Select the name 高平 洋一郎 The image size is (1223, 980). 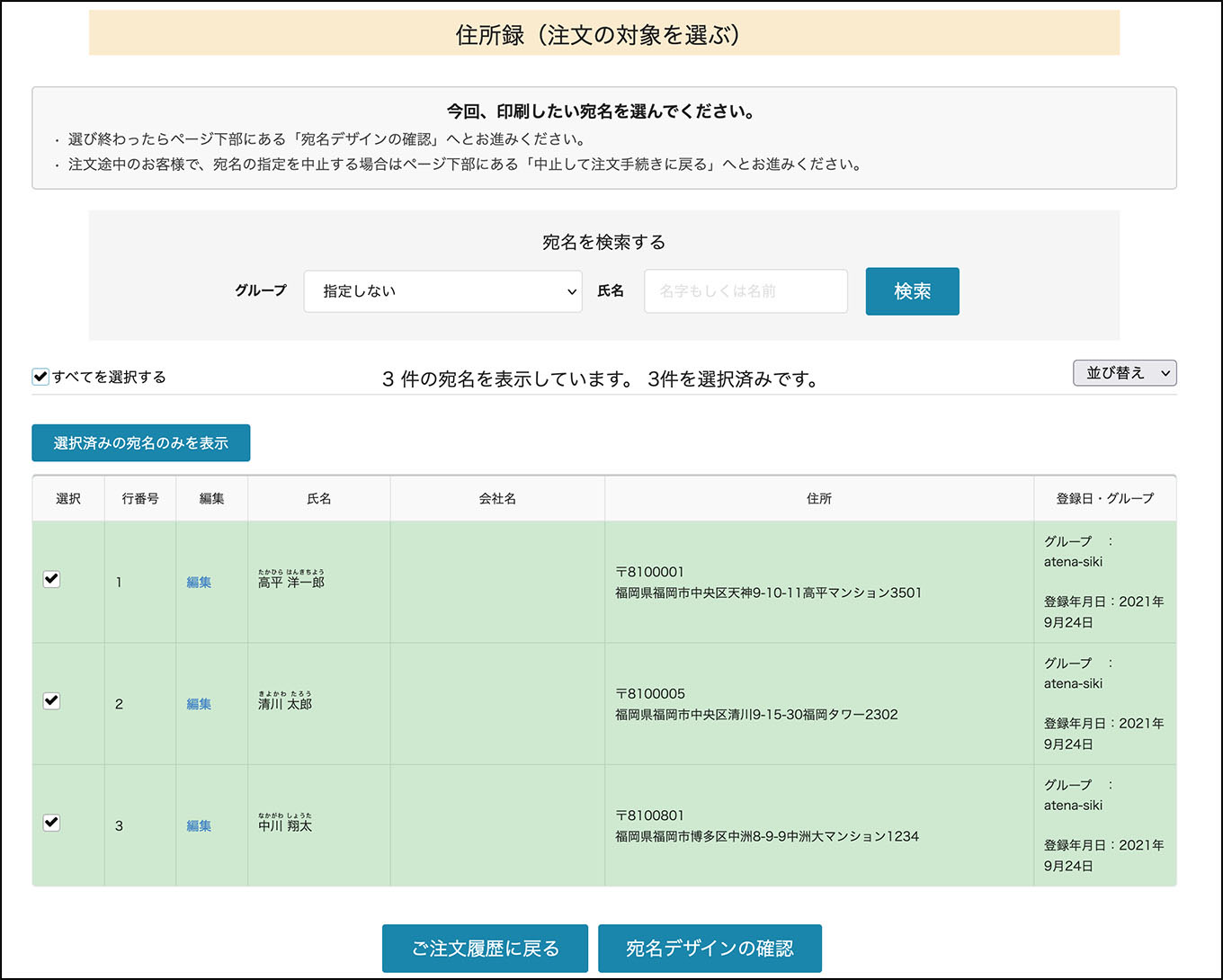point(291,583)
